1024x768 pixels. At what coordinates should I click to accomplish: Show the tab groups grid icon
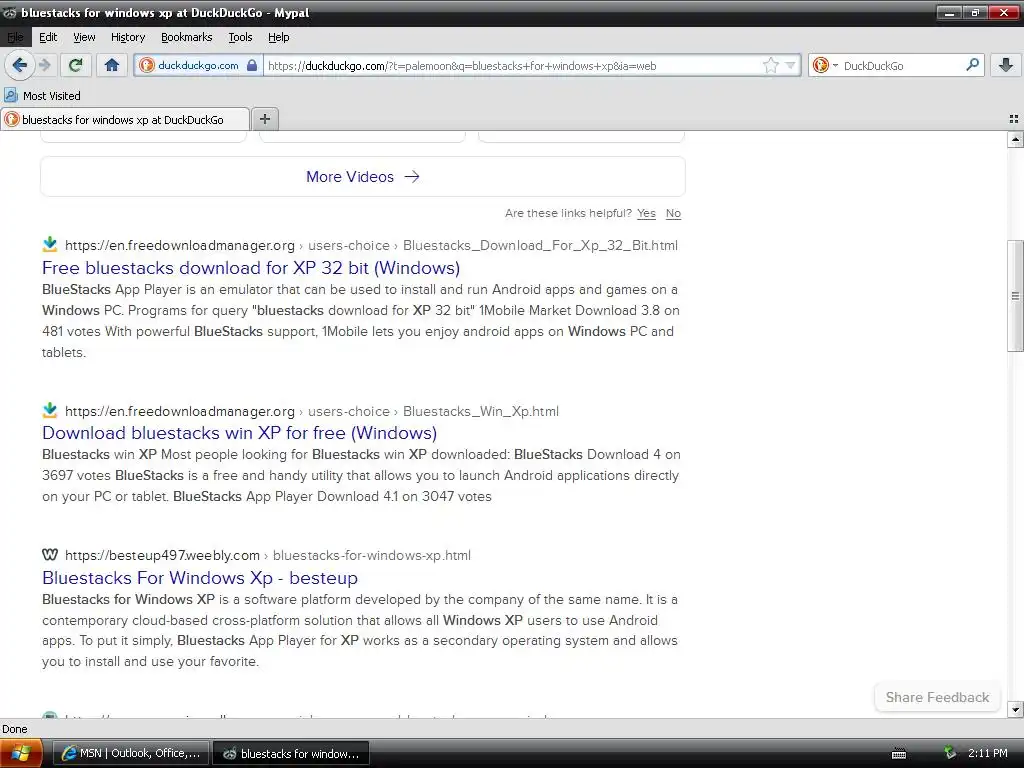pyautogui.click(x=1014, y=119)
